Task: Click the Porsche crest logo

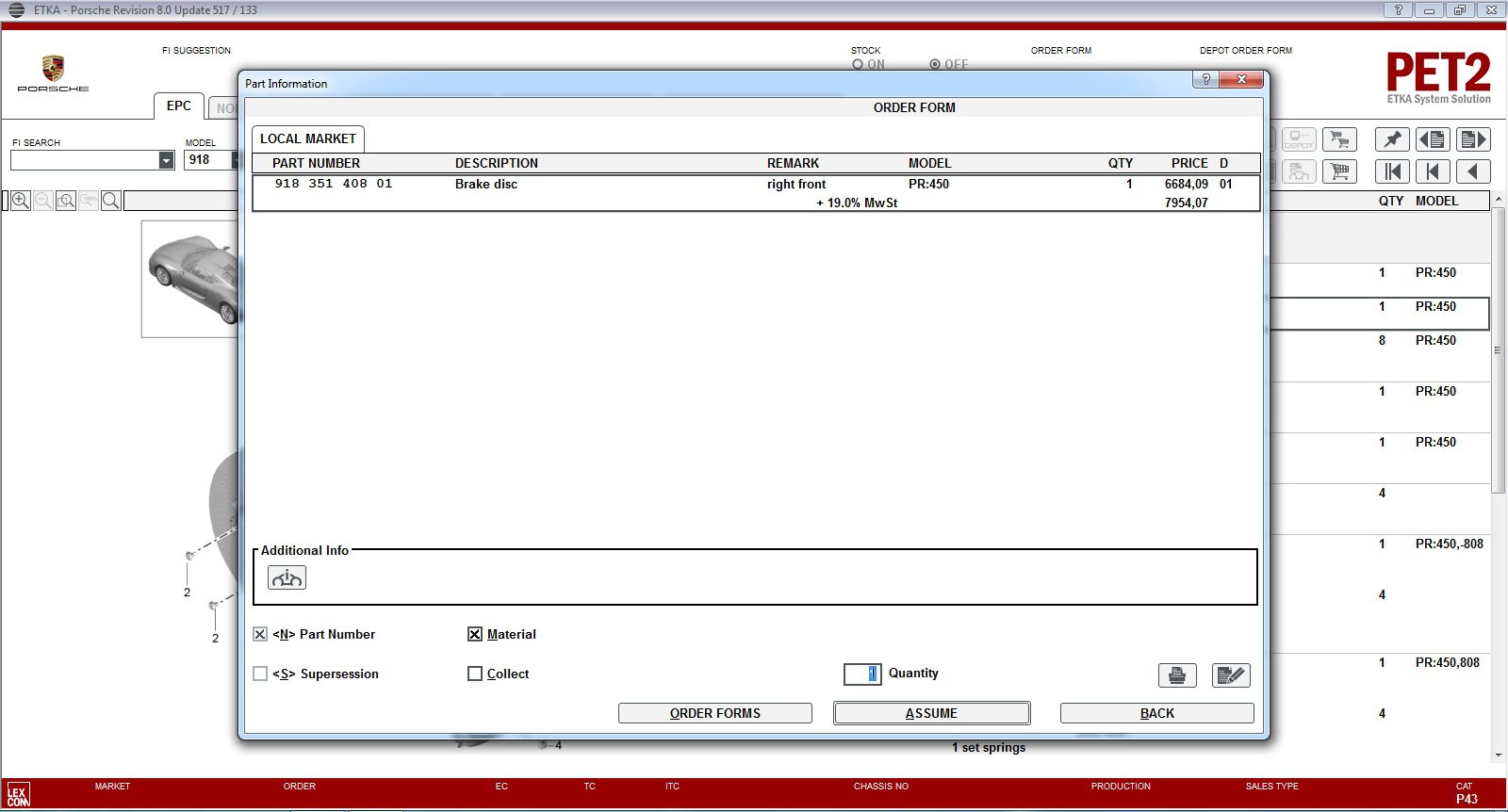Action: click(53, 68)
